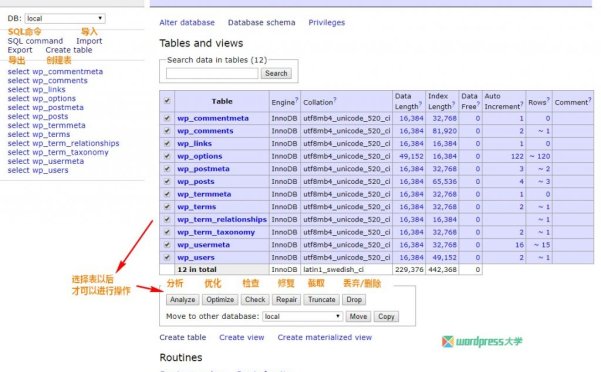Open the wp_usermeta table link
This screenshot has height=372, width=601.
203,245
